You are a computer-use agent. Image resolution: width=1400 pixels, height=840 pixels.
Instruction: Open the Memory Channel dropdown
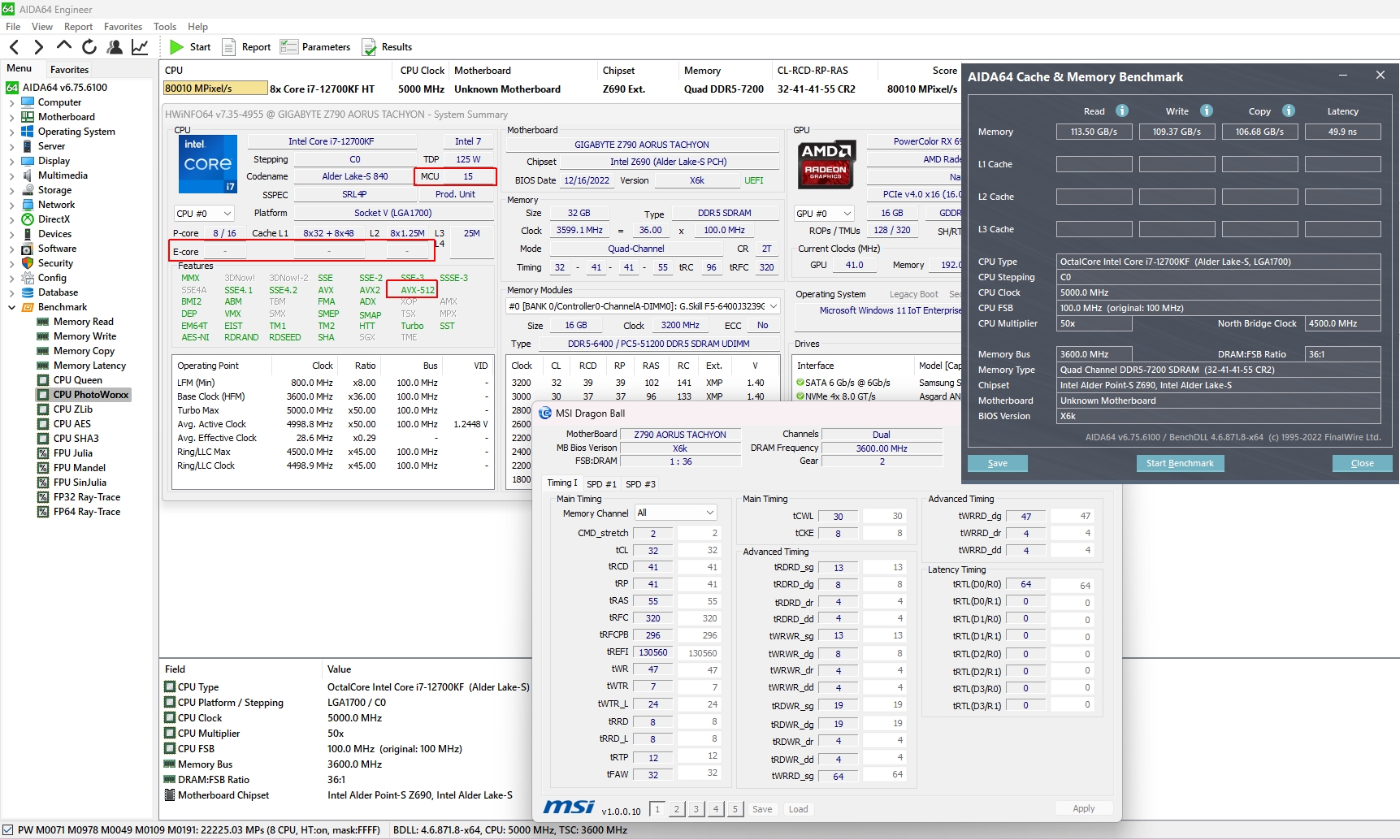click(x=676, y=513)
